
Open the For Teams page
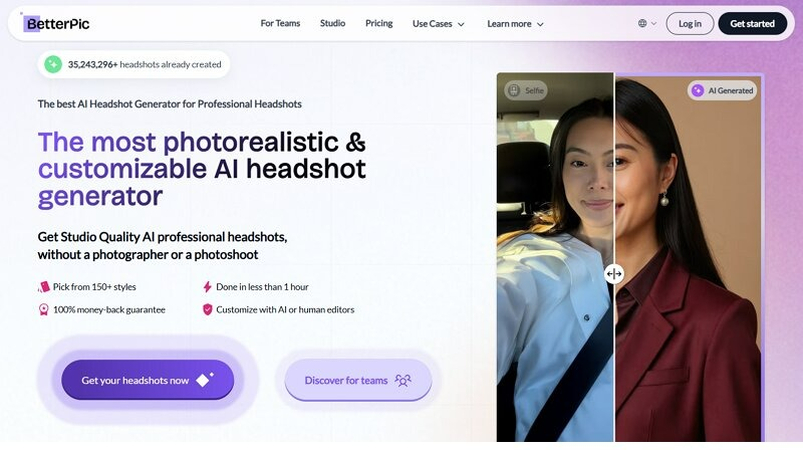click(x=280, y=24)
